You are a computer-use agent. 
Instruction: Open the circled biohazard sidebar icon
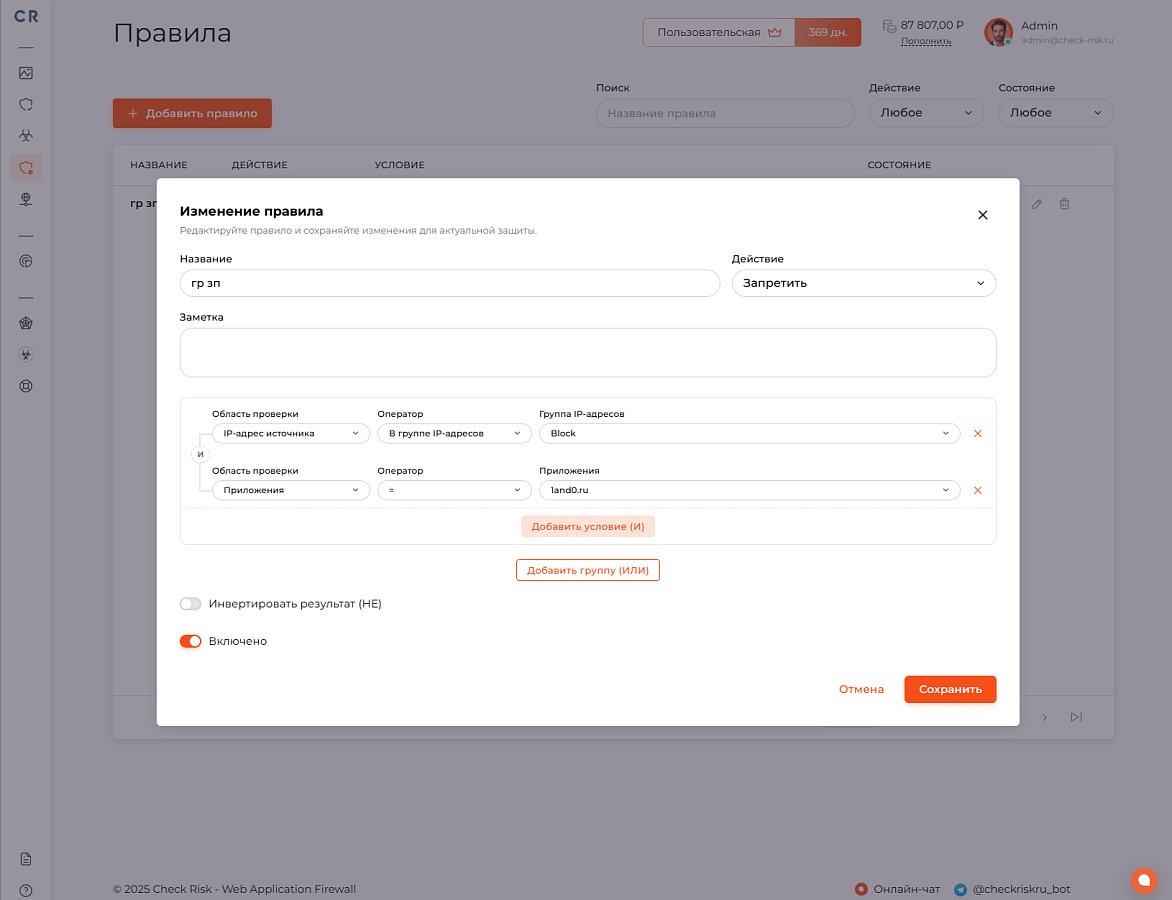[25, 355]
